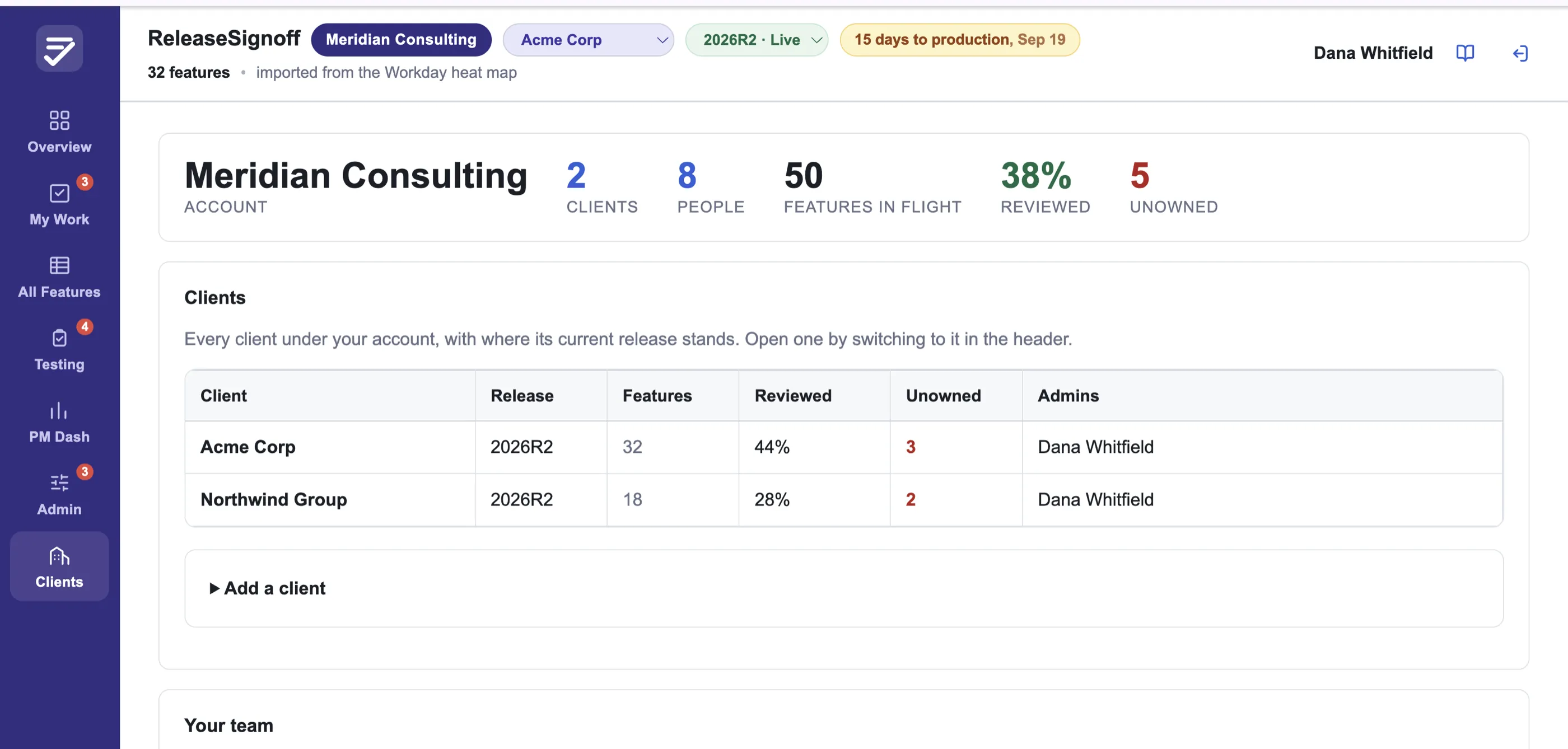This screenshot has width=1568, height=749.
Task: Click the Dana Whitfield user name
Action: [x=1373, y=53]
